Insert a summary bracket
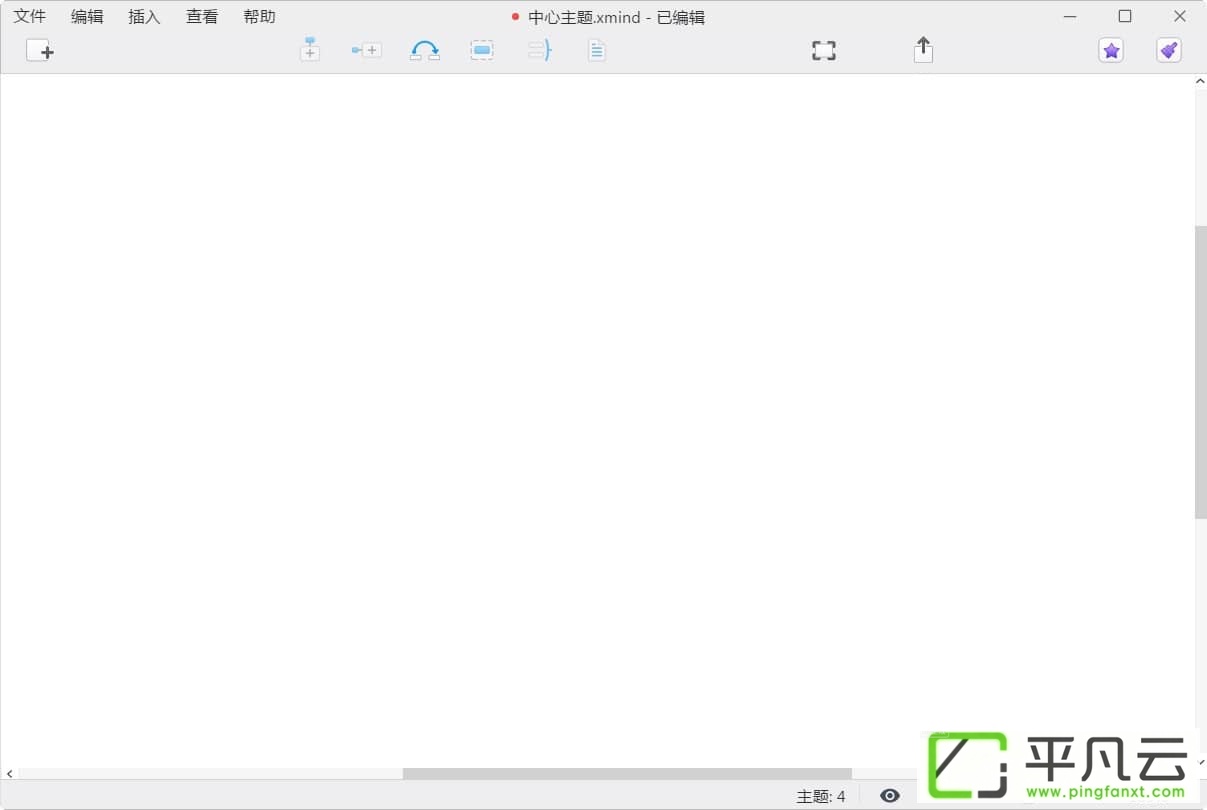1207x810 pixels. click(540, 50)
